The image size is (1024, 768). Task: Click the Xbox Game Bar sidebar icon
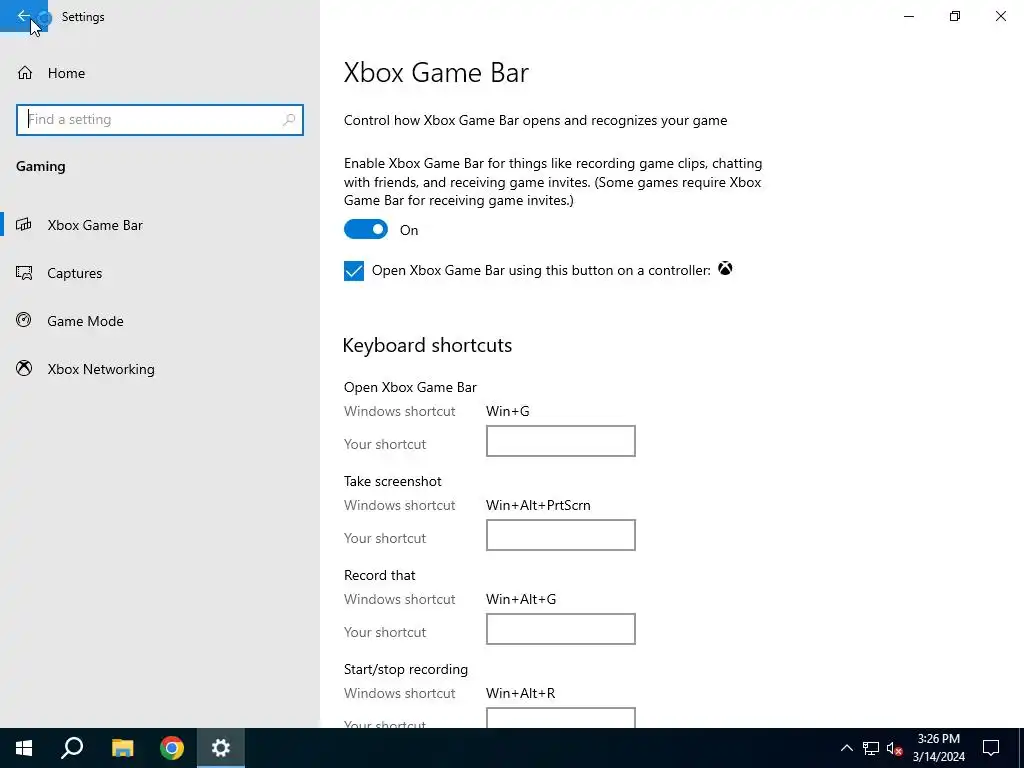pyautogui.click(x=24, y=225)
